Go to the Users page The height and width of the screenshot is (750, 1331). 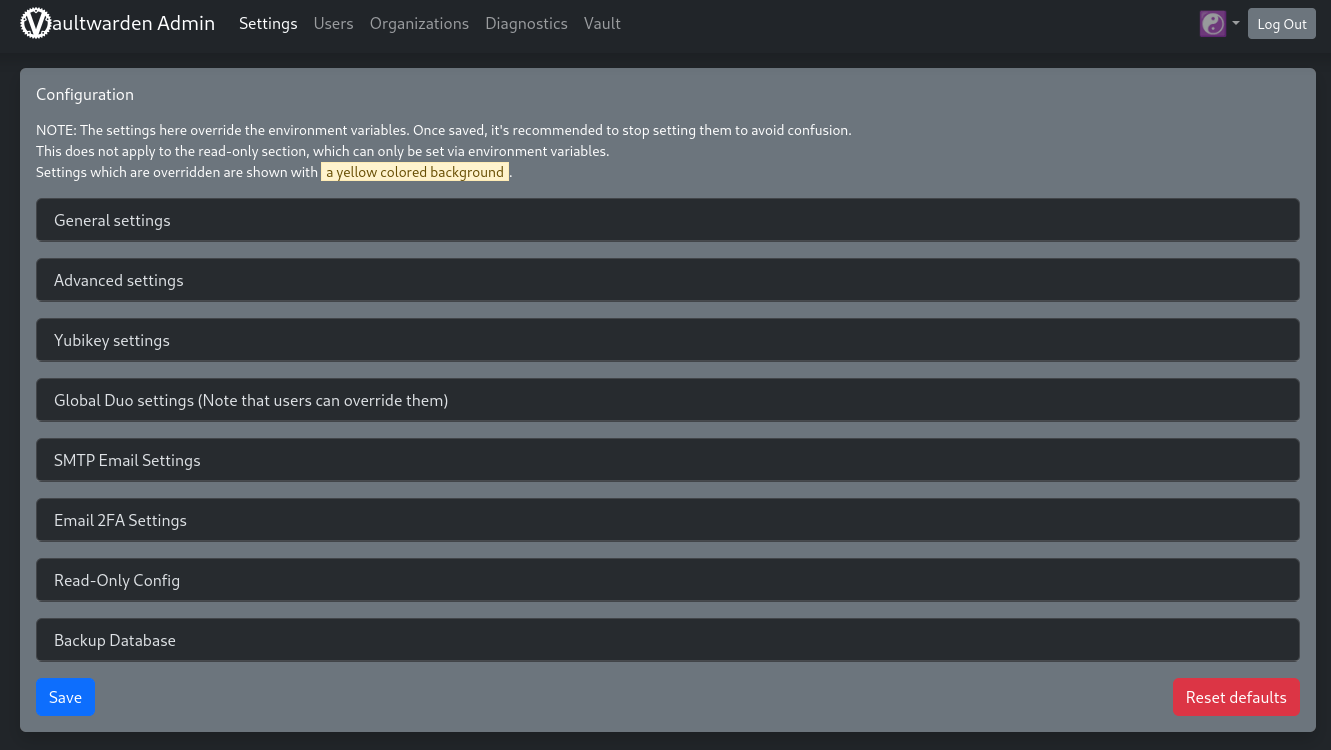pyautogui.click(x=333, y=24)
